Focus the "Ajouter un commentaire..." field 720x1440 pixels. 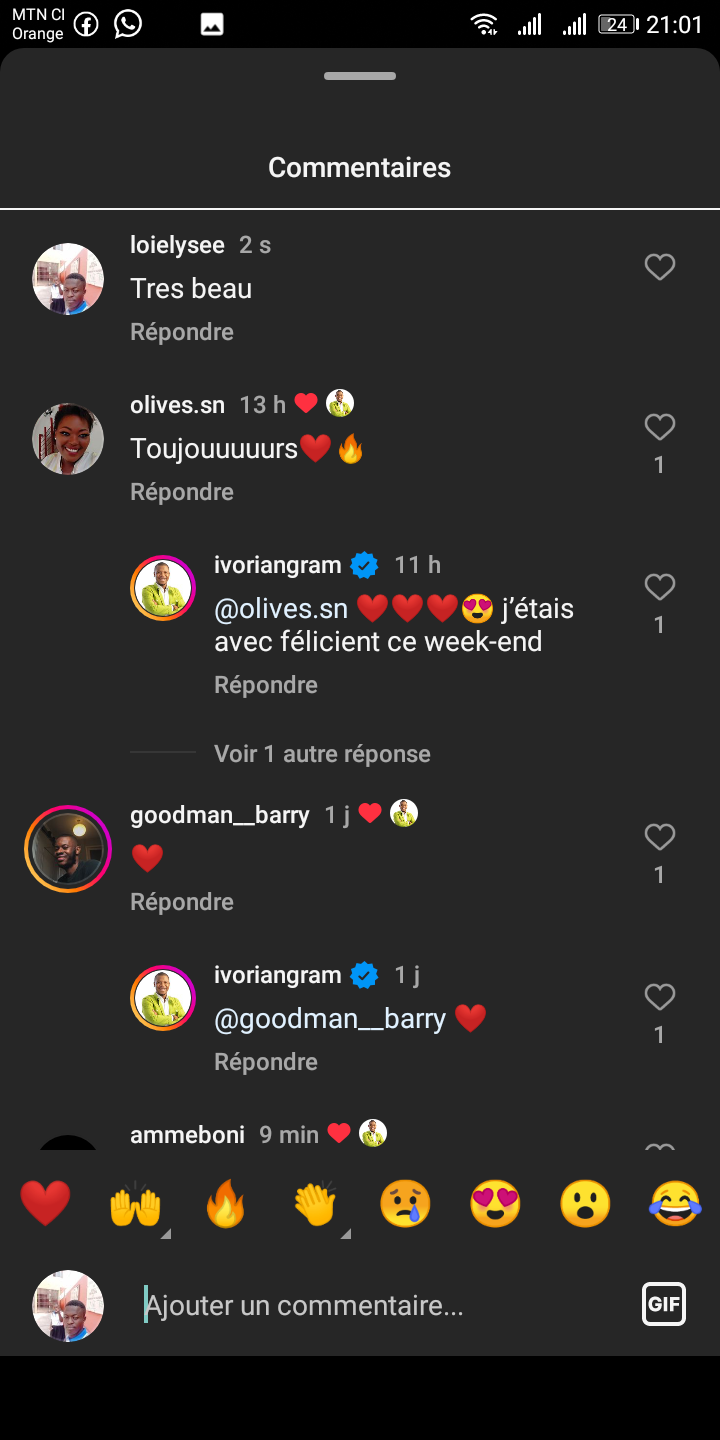pos(380,1305)
